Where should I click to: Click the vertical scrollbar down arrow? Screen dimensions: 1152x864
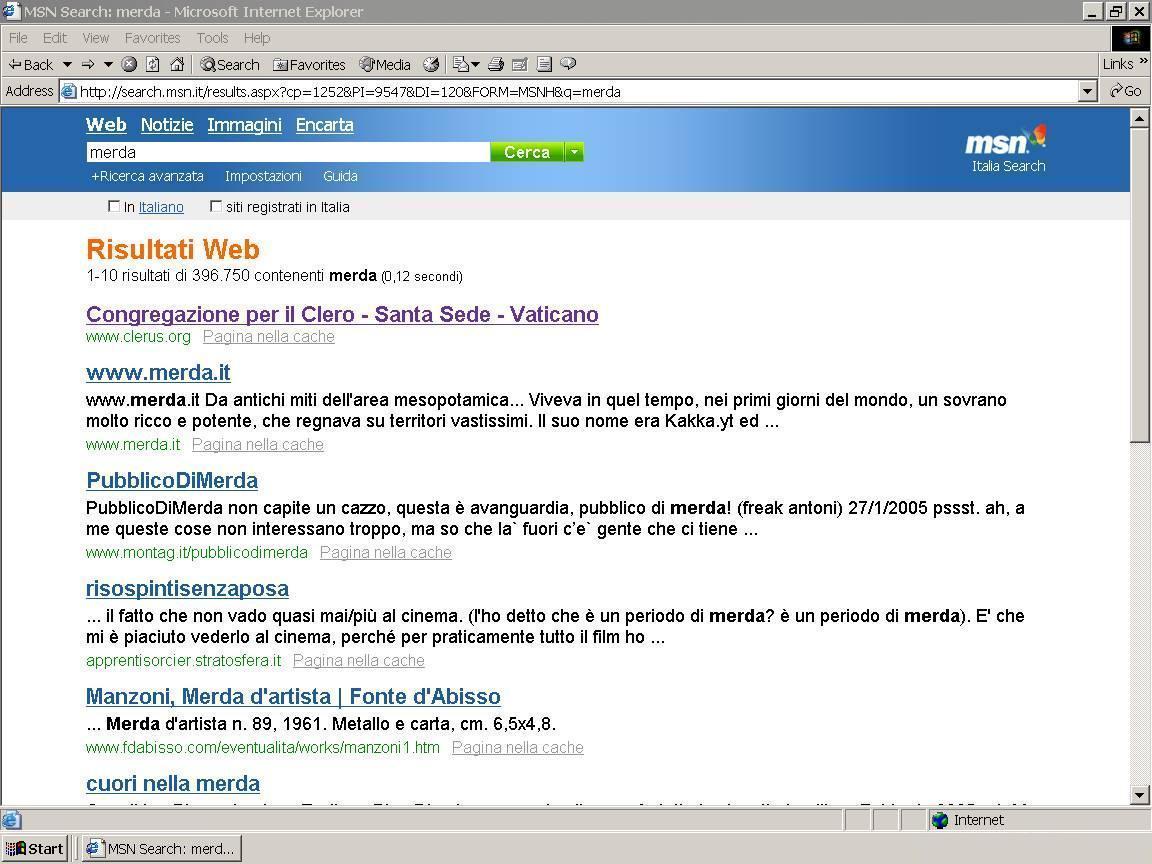[x=1139, y=795]
